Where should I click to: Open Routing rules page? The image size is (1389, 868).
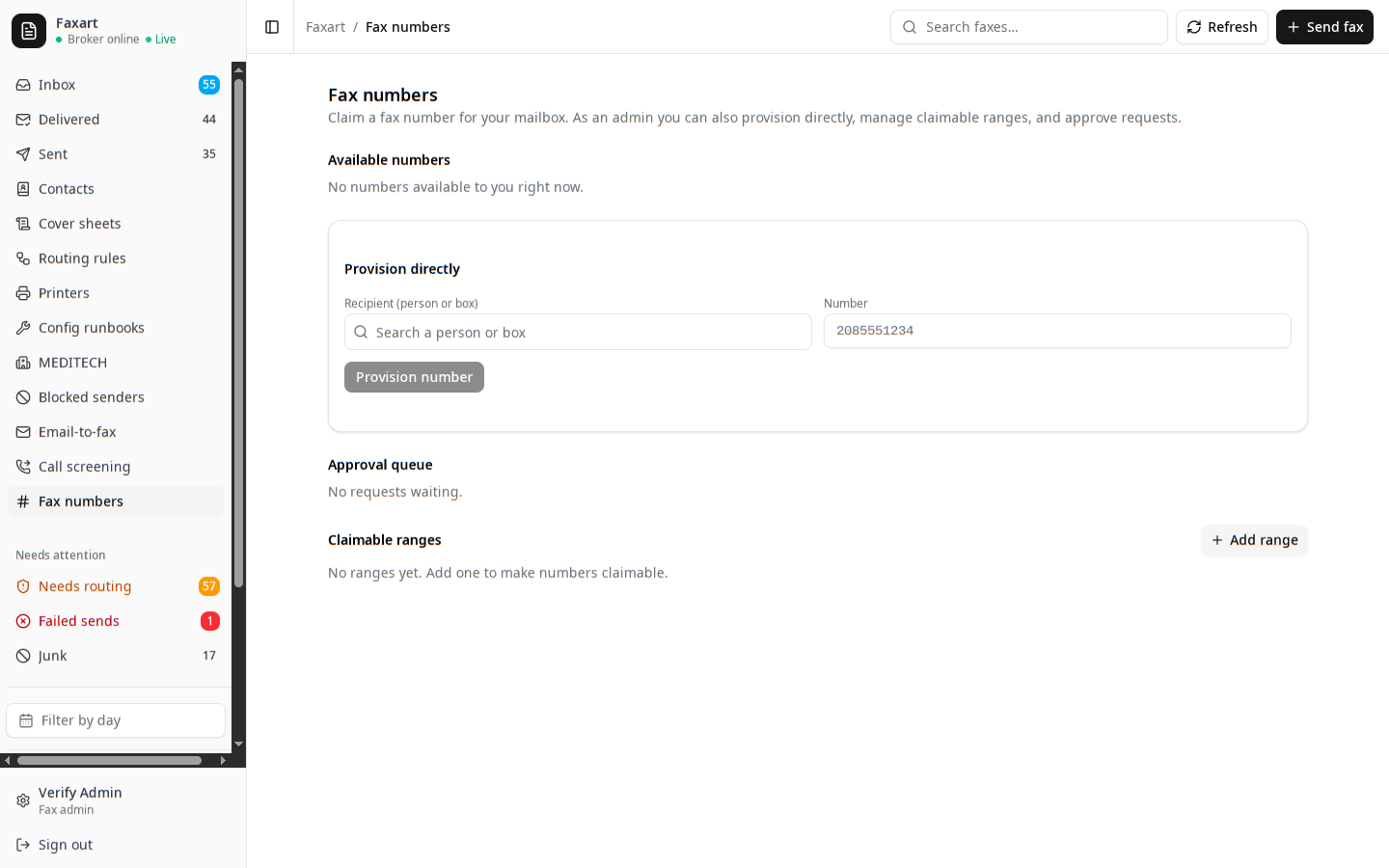coord(116,258)
